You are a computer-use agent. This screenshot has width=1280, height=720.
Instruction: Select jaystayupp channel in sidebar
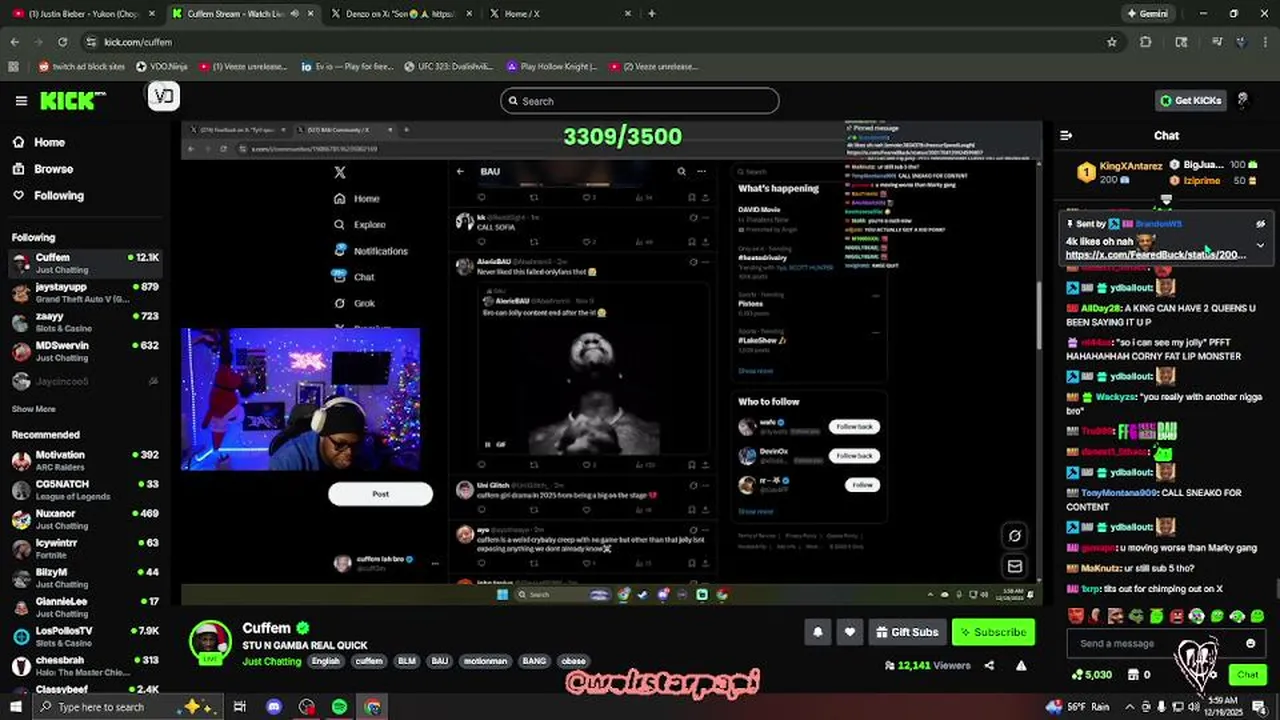point(85,293)
